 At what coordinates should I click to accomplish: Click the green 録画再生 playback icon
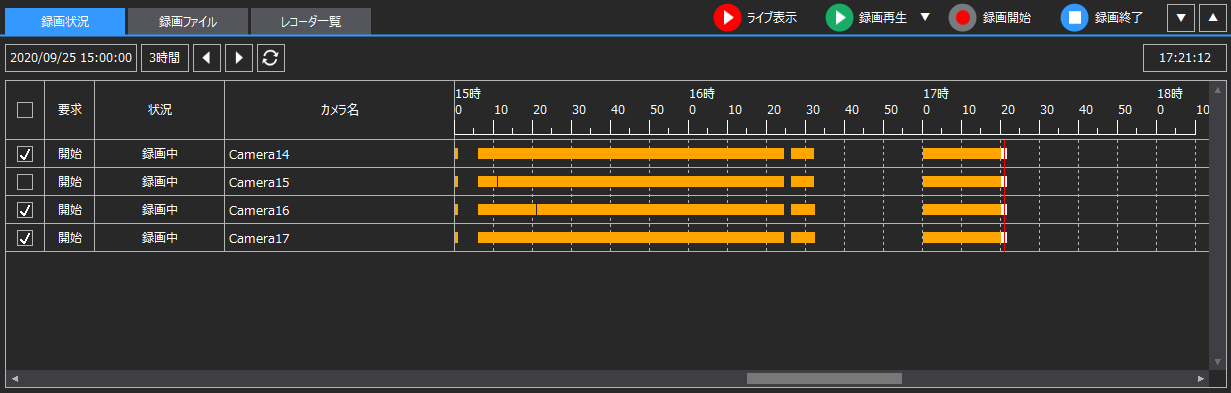coord(840,18)
